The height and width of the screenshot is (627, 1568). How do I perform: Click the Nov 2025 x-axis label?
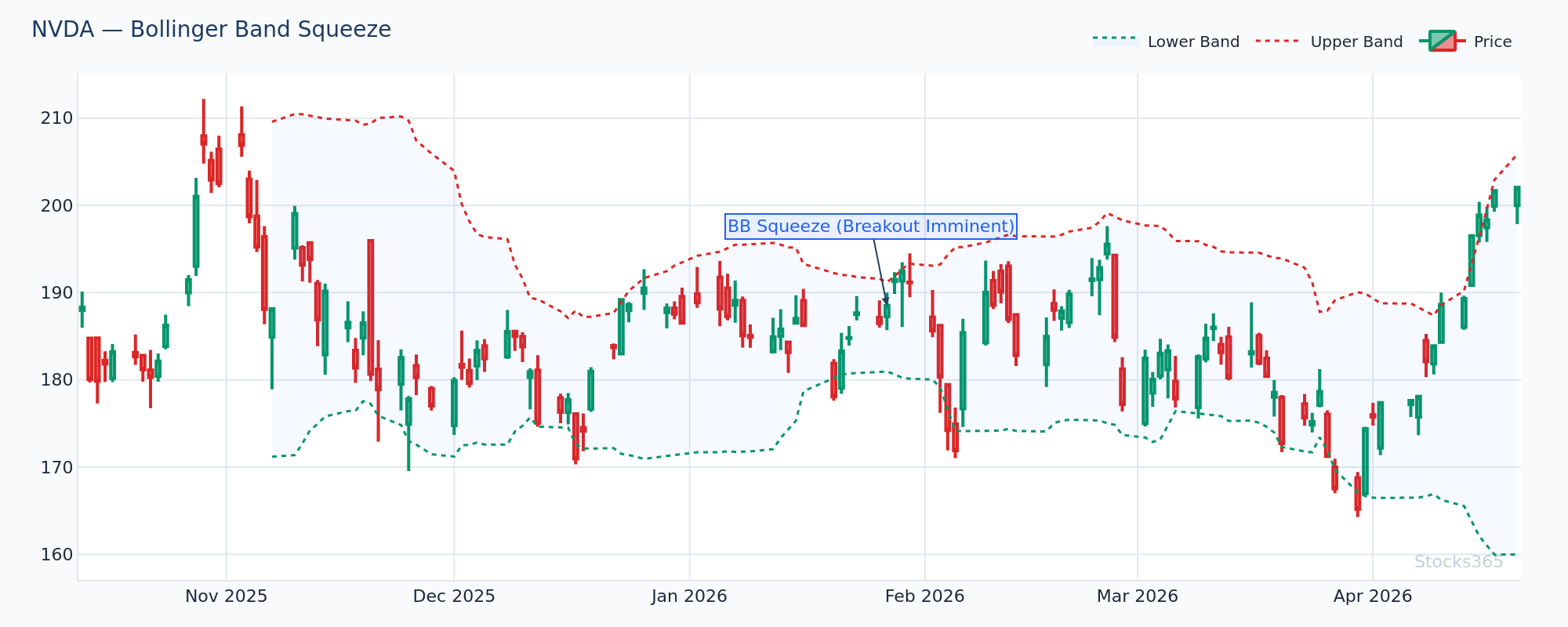pyautogui.click(x=226, y=596)
